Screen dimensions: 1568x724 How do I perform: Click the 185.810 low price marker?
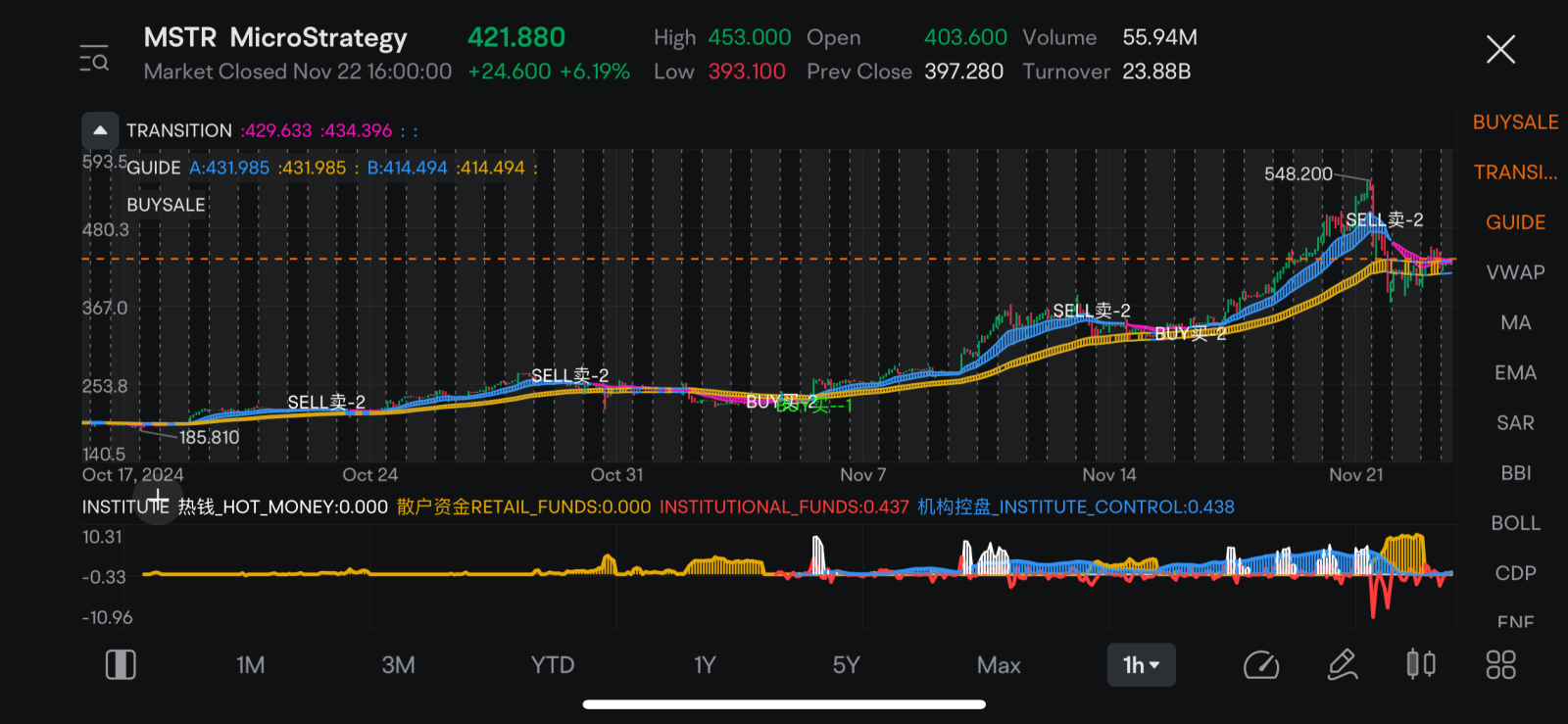click(209, 437)
